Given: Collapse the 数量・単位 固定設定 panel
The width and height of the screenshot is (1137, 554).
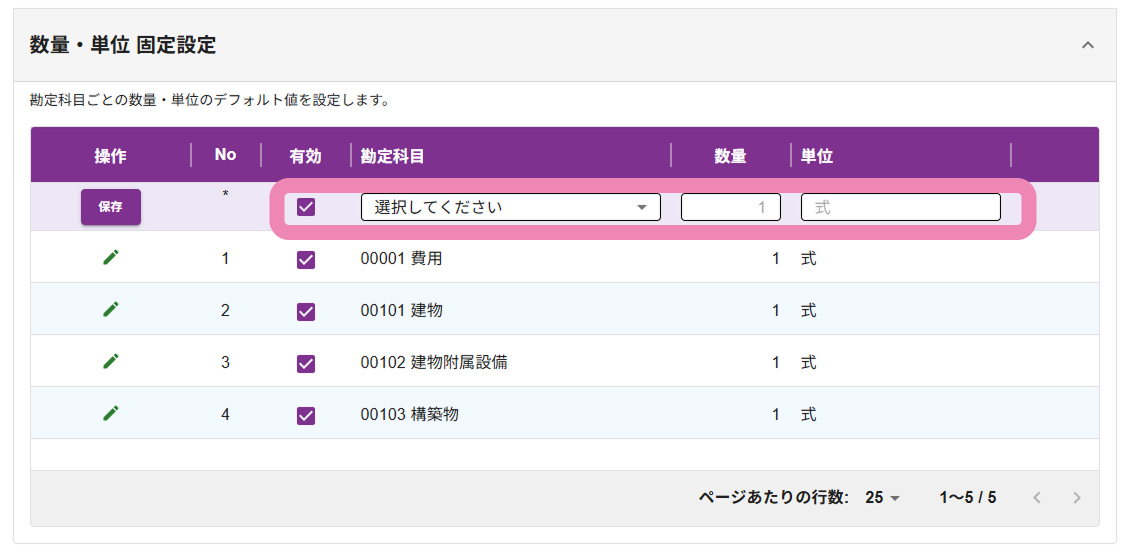Looking at the screenshot, I should pos(1088,45).
